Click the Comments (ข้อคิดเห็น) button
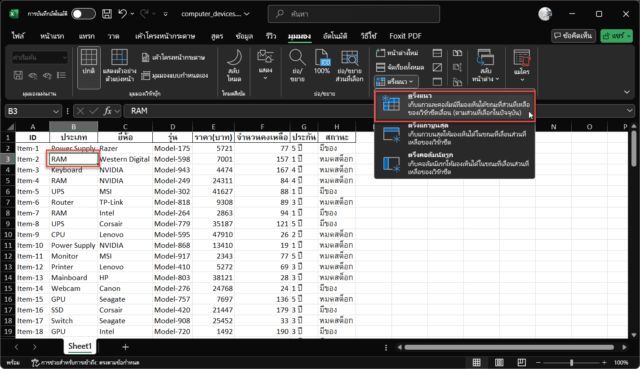The image size is (640, 369). click(573, 36)
